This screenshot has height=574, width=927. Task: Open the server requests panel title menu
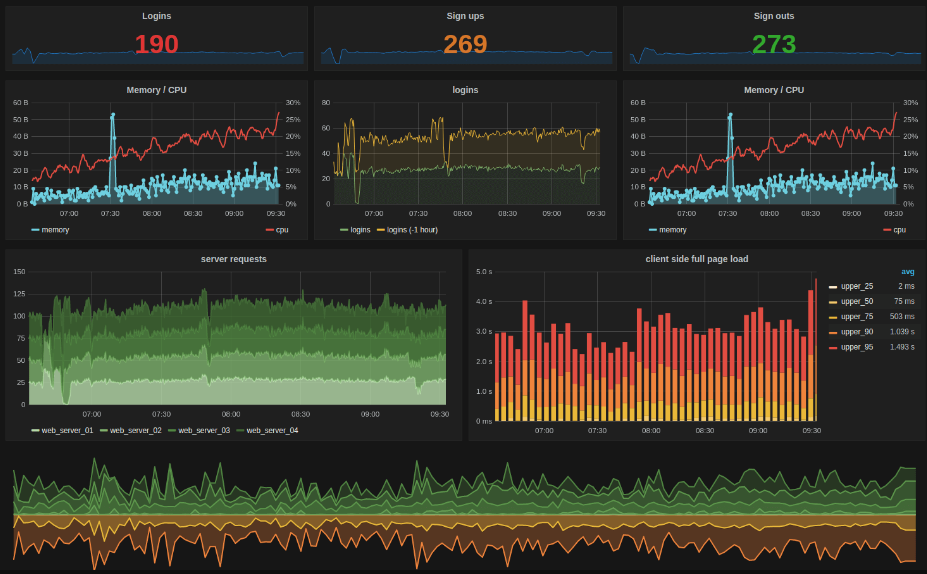pyautogui.click(x=234, y=259)
